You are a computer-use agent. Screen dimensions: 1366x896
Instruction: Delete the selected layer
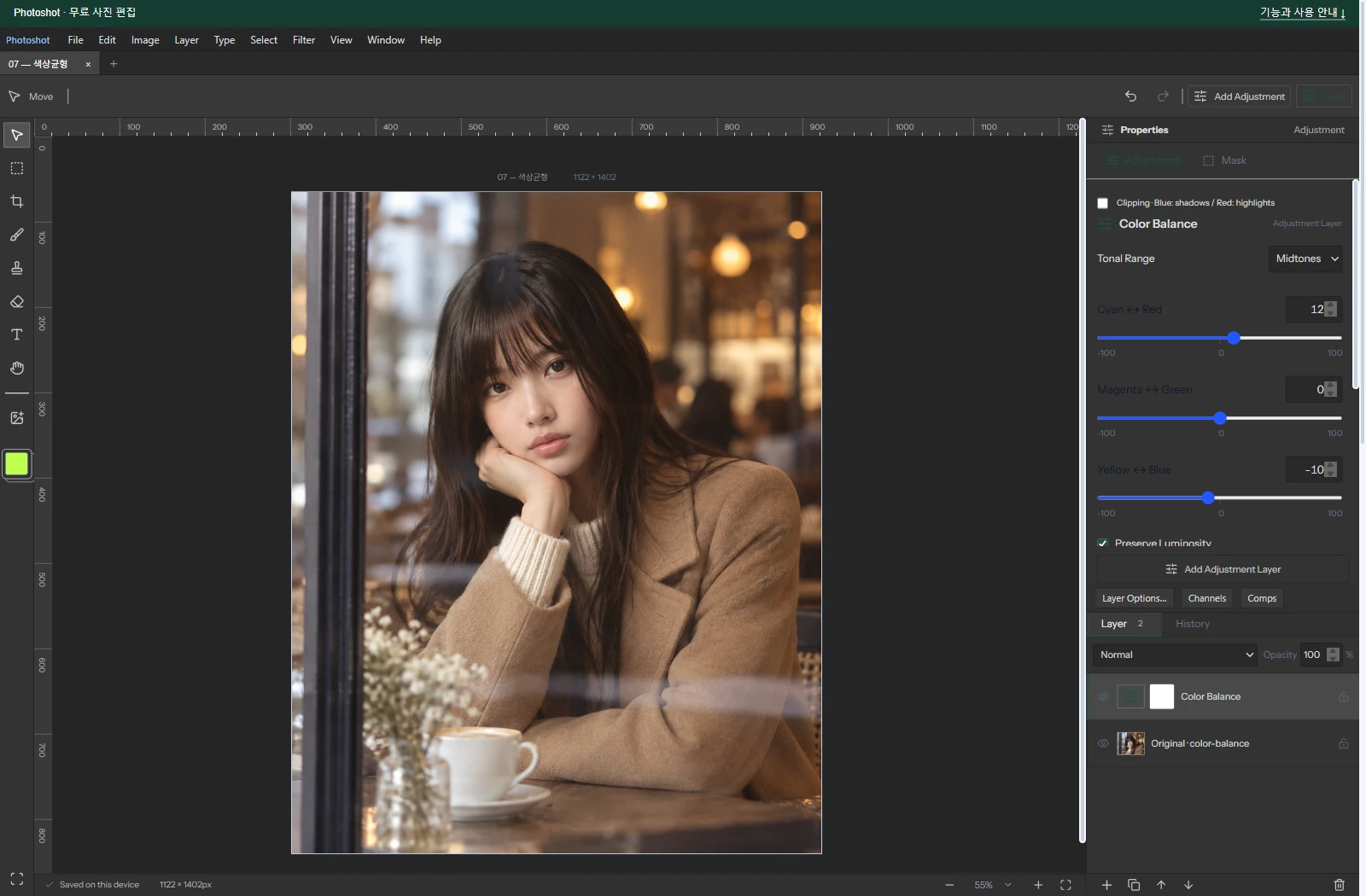[1340, 885]
